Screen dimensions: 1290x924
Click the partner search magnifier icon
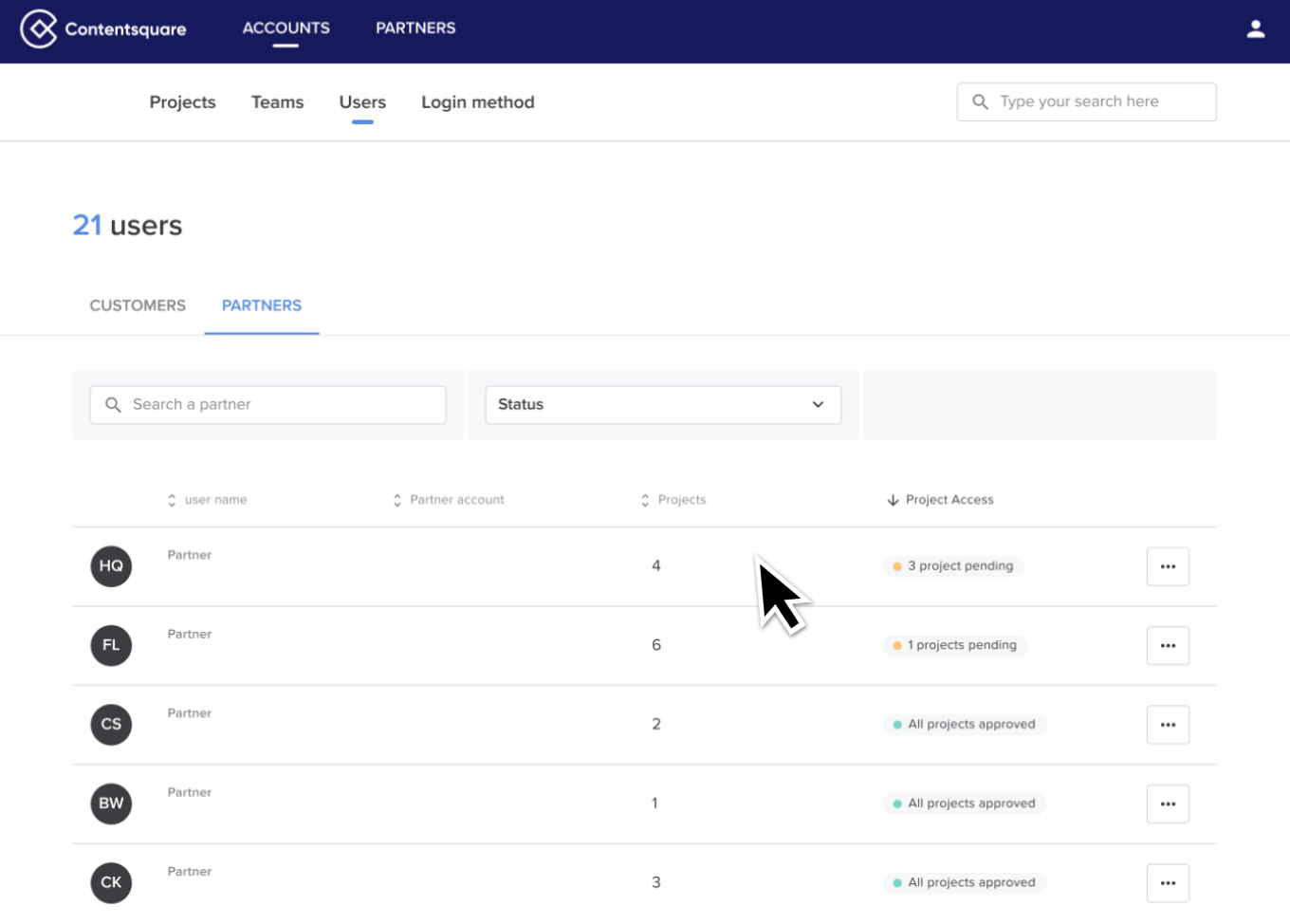(113, 404)
